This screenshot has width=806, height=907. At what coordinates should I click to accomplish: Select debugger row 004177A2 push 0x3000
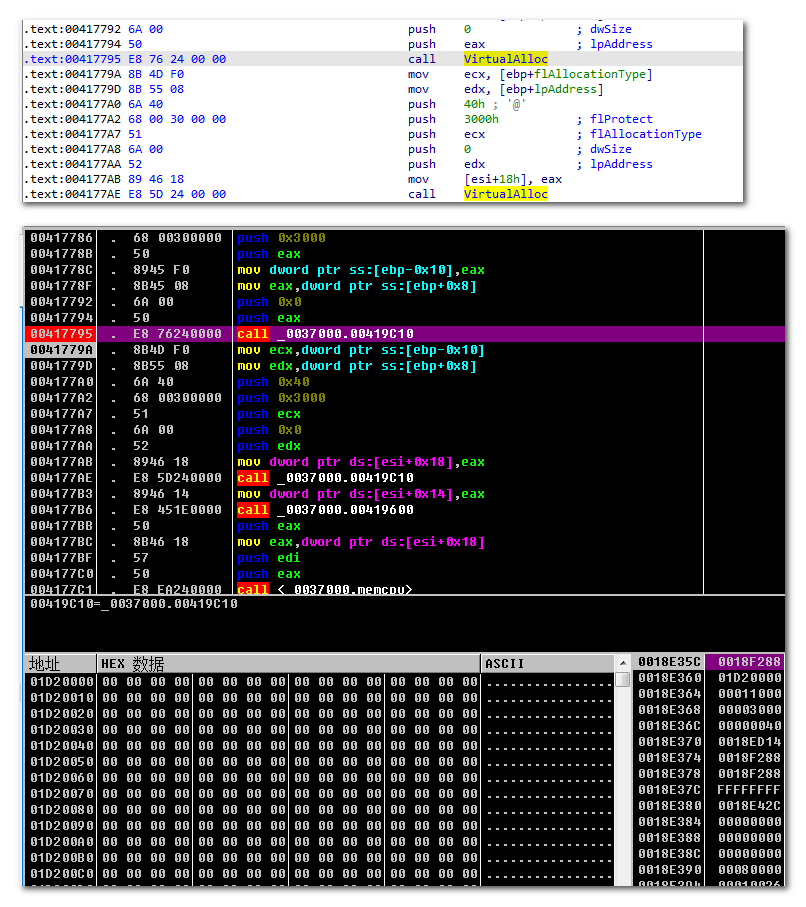click(404, 398)
